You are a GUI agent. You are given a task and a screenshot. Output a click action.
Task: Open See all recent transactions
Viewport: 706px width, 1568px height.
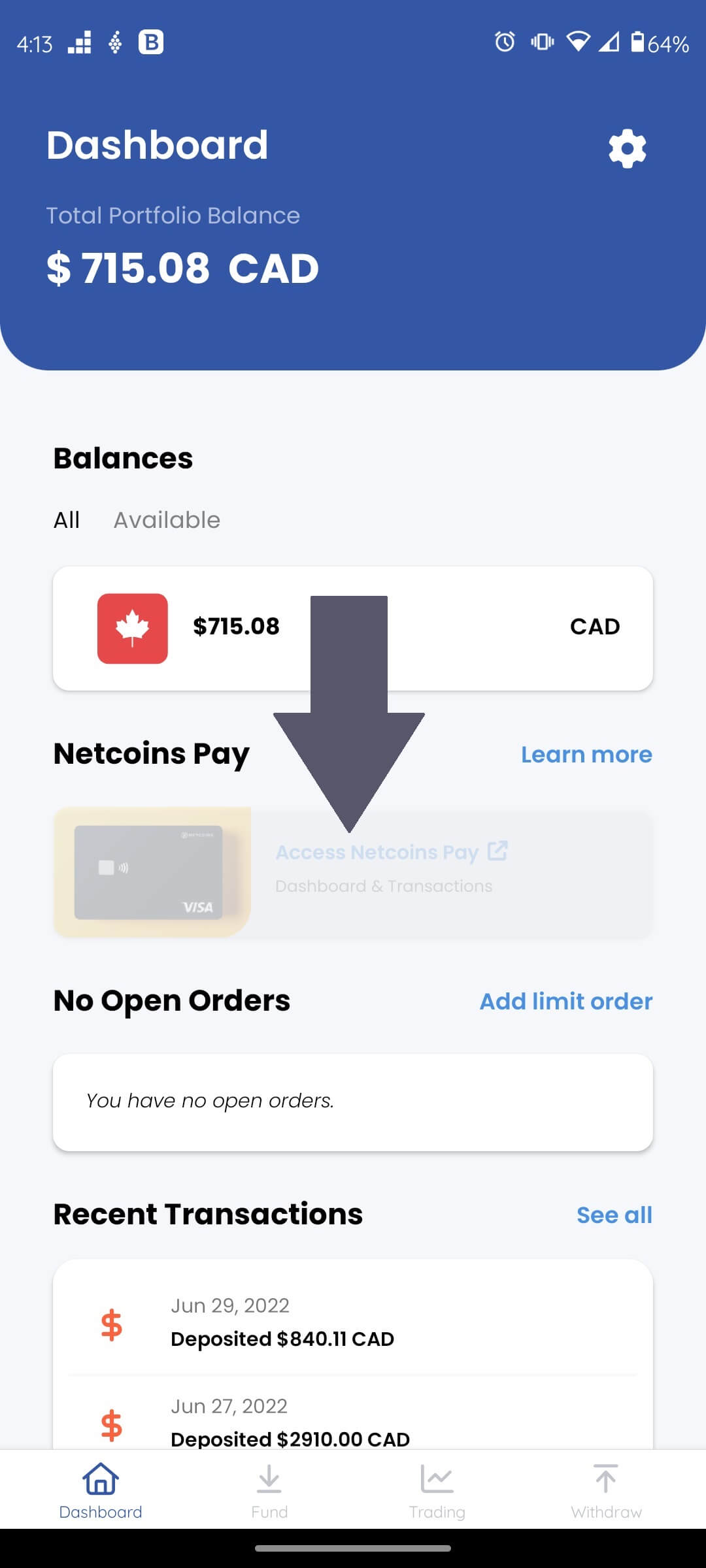tap(614, 1214)
